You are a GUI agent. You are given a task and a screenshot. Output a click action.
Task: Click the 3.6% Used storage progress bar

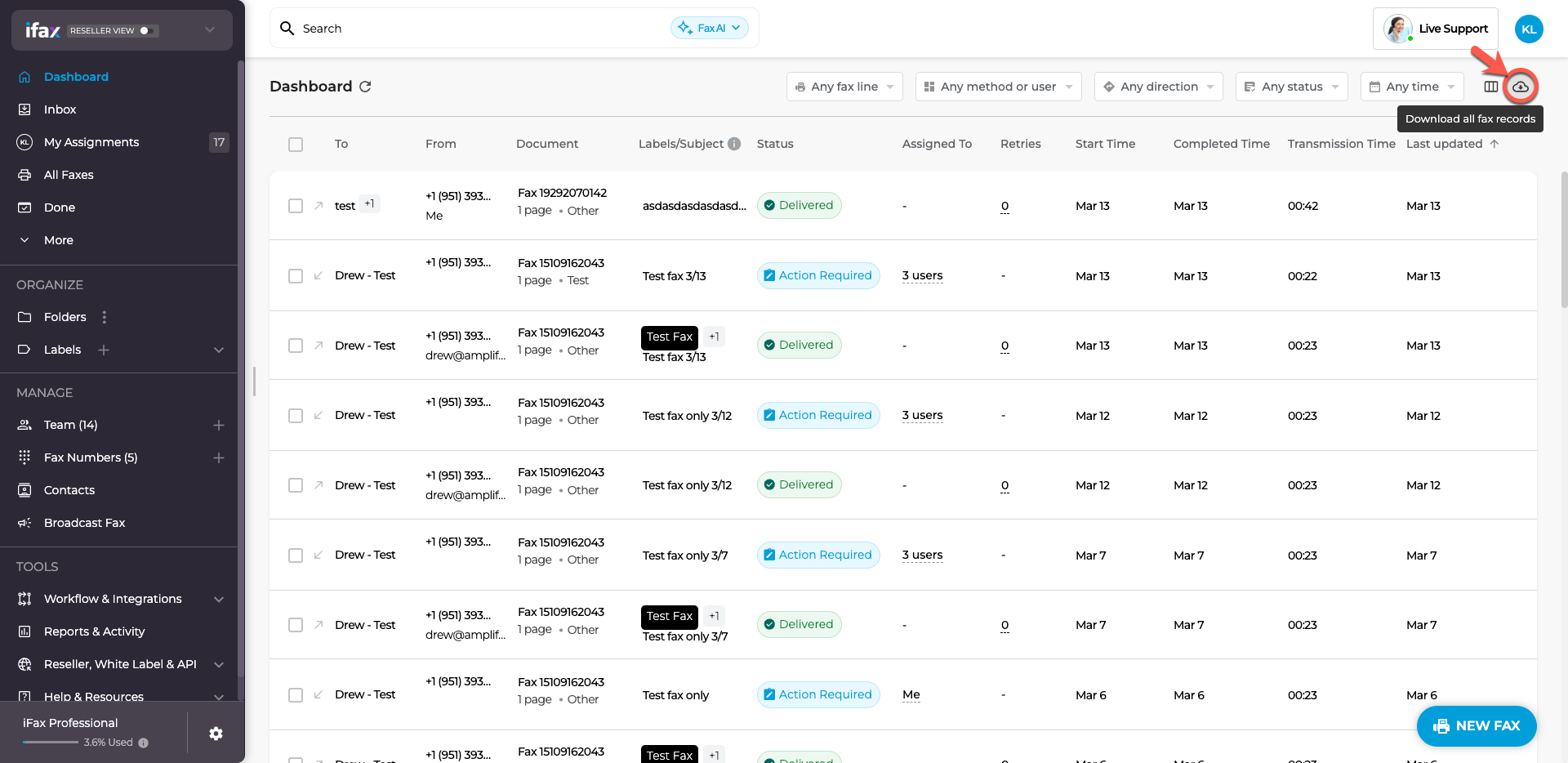[51, 743]
